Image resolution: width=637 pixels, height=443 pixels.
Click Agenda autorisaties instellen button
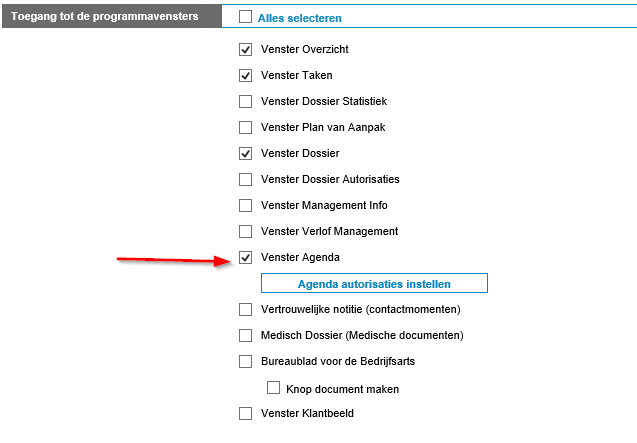tap(374, 283)
